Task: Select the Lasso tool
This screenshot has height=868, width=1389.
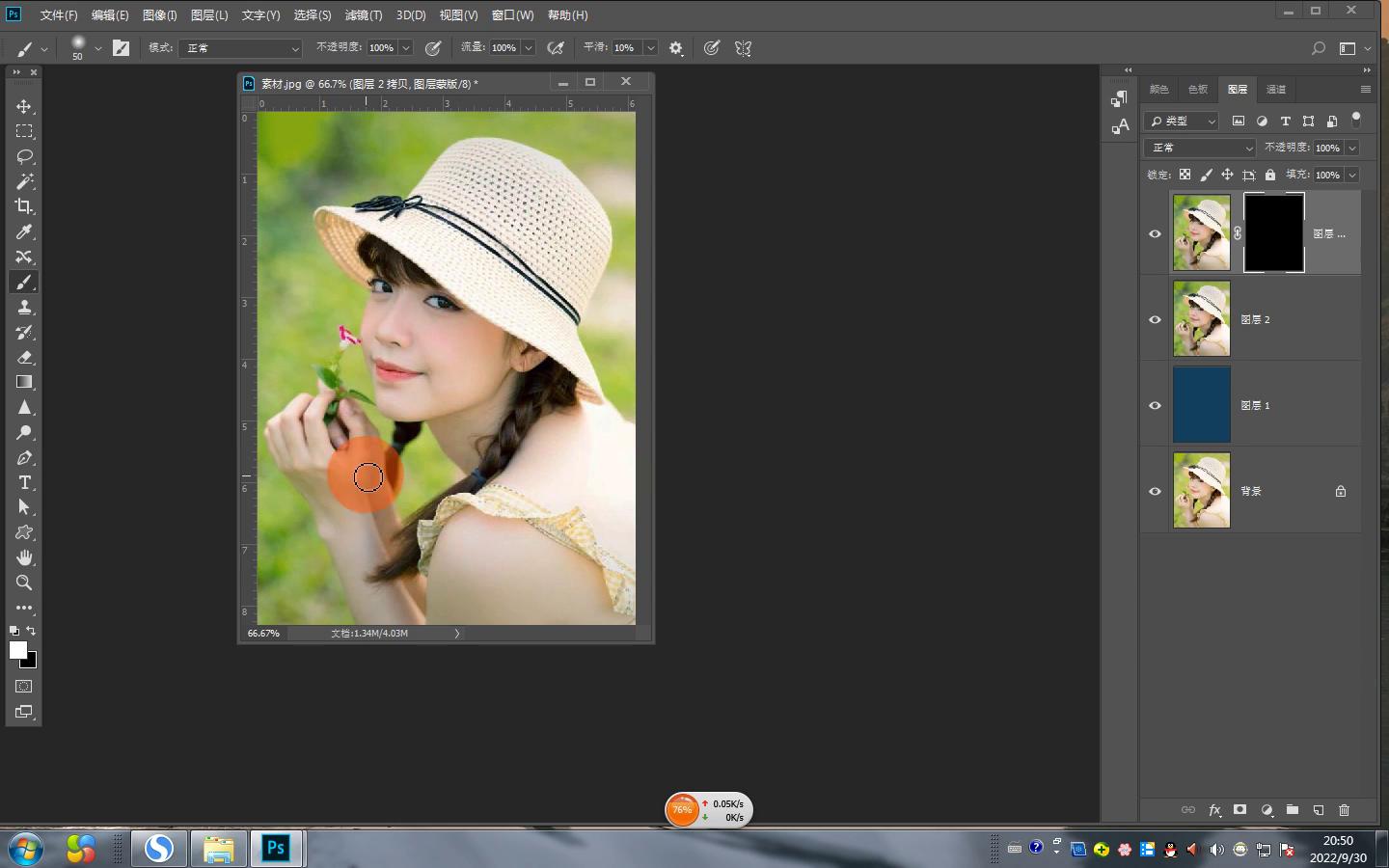Action: pos(24,156)
